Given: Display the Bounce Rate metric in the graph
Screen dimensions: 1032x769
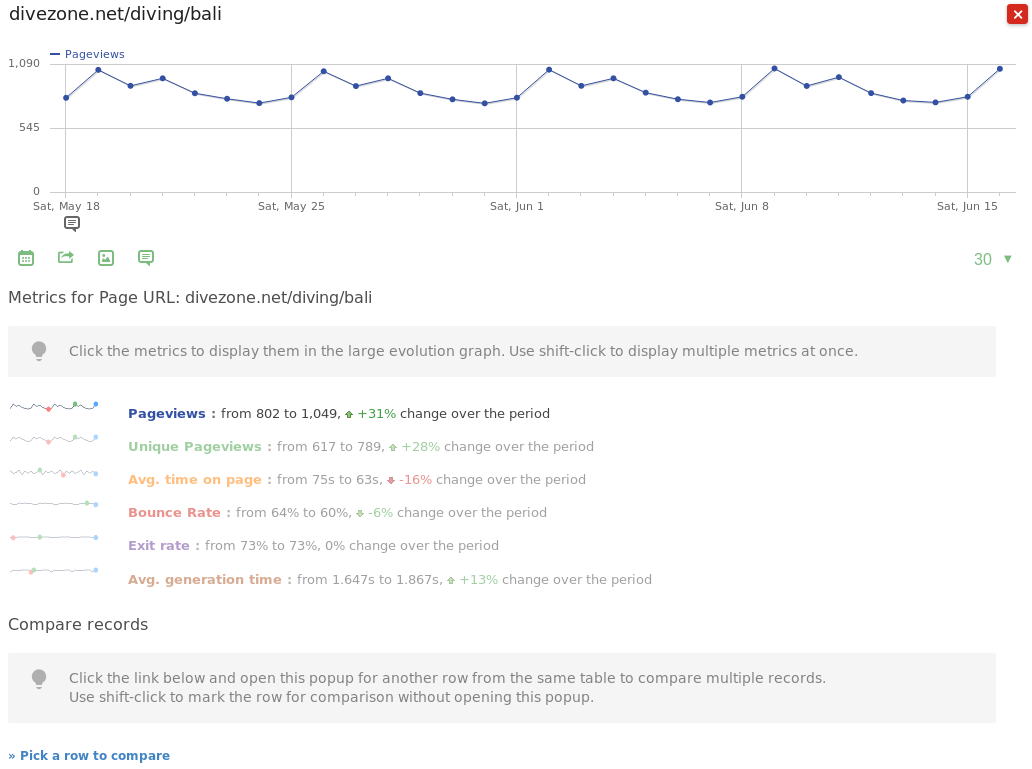Looking at the screenshot, I should (175, 512).
